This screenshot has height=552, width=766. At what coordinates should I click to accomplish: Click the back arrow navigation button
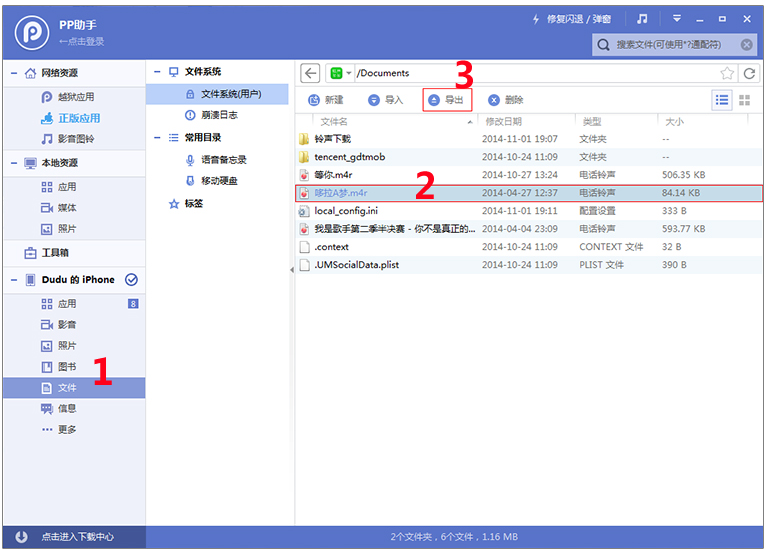click(310, 73)
